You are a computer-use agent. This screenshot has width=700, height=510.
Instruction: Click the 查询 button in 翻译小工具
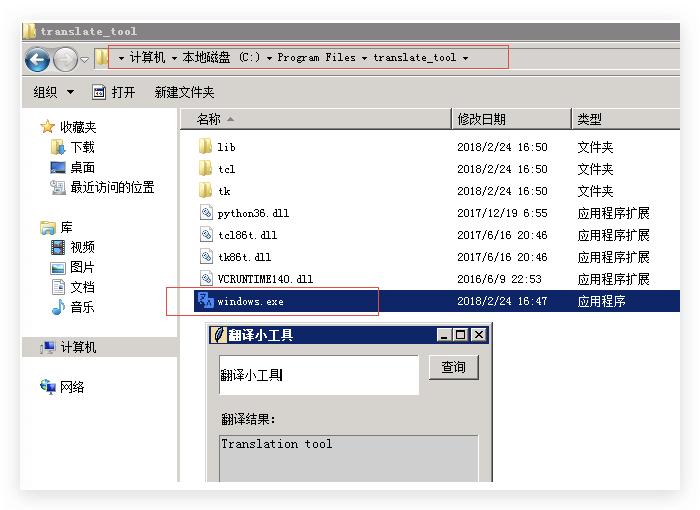pyautogui.click(x=454, y=367)
